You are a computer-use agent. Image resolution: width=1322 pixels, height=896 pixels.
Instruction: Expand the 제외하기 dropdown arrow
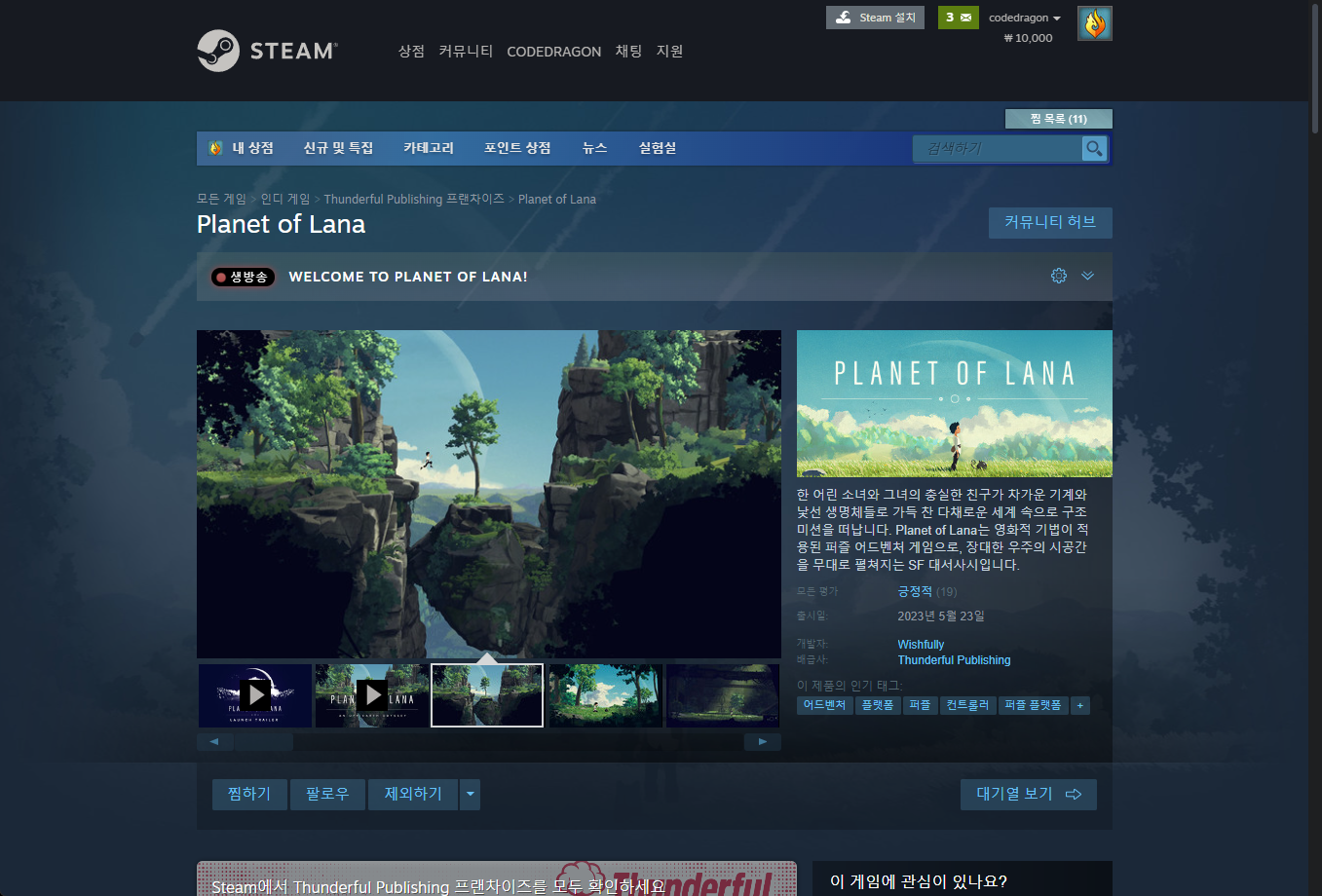coord(471,794)
